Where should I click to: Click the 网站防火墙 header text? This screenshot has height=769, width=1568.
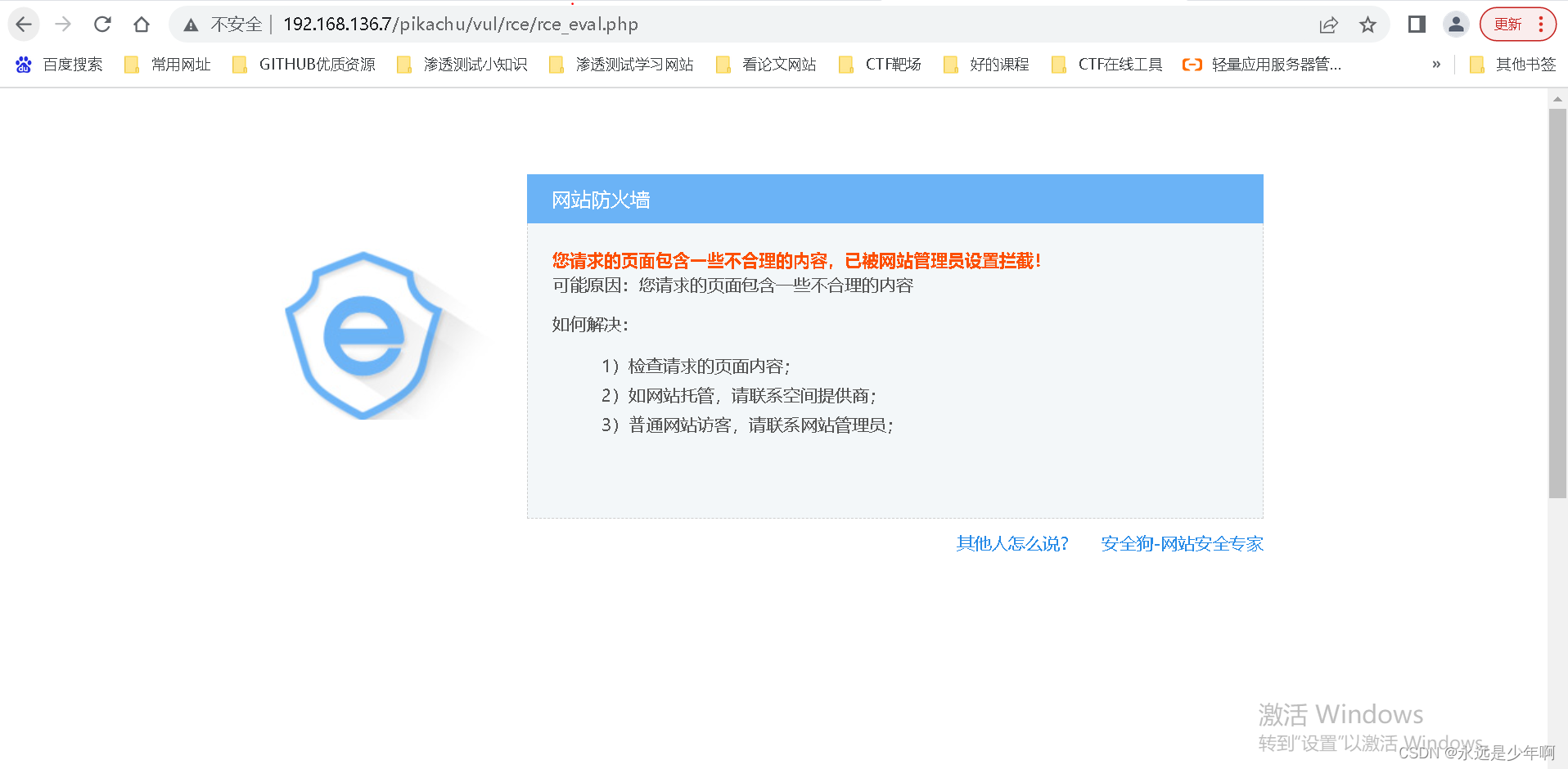pyautogui.click(x=601, y=200)
